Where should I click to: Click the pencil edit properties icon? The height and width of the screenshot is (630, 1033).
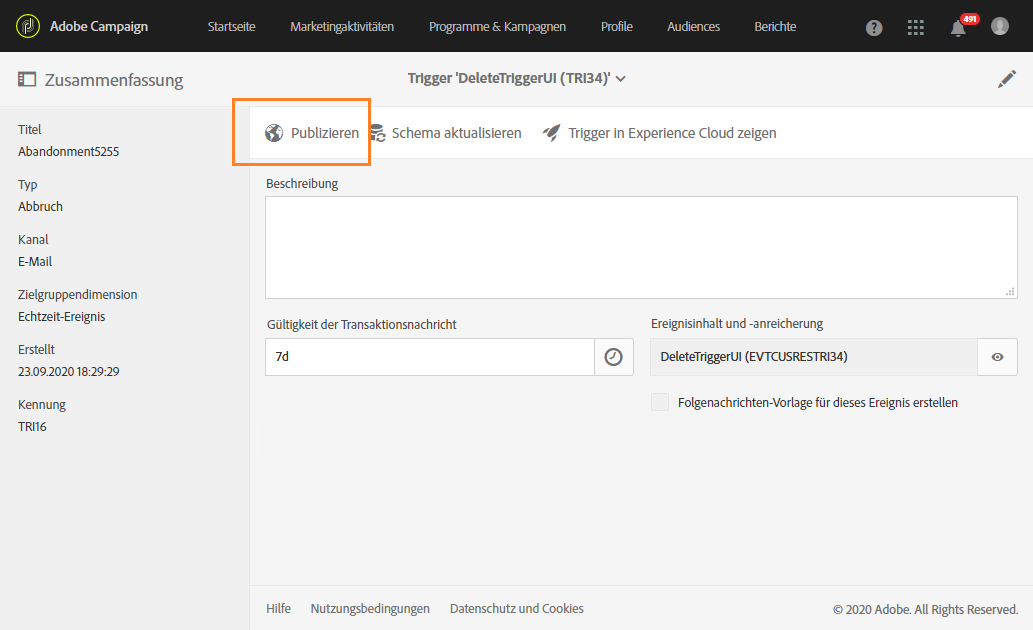point(1006,79)
